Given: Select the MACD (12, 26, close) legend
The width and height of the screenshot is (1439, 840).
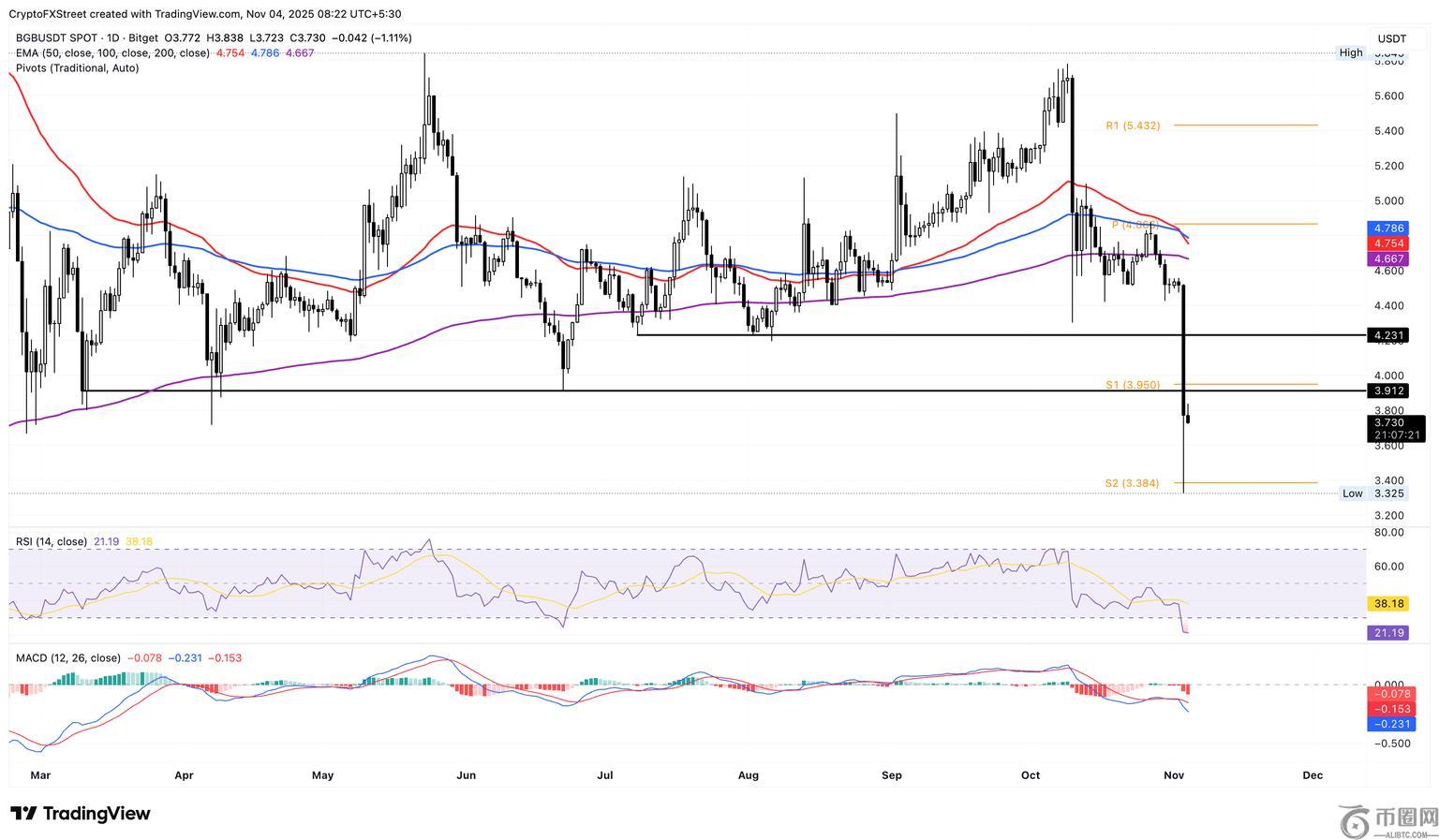Looking at the screenshot, I should (x=67, y=658).
